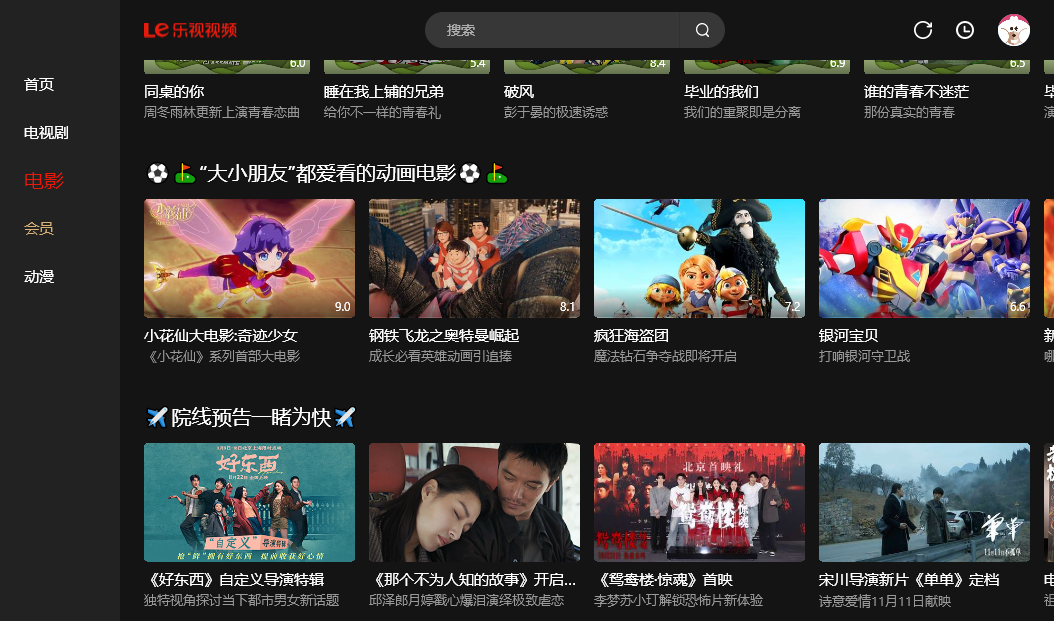1054x621 pixels.
Task: Click the title 疯狂海盗团
Action: pyautogui.click(x=631, y=335)
